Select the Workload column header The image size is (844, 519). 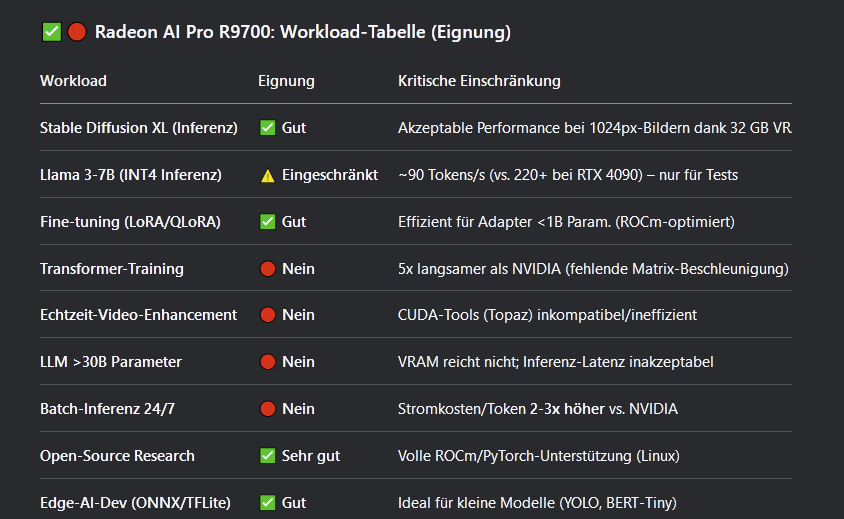coord(73,81)
